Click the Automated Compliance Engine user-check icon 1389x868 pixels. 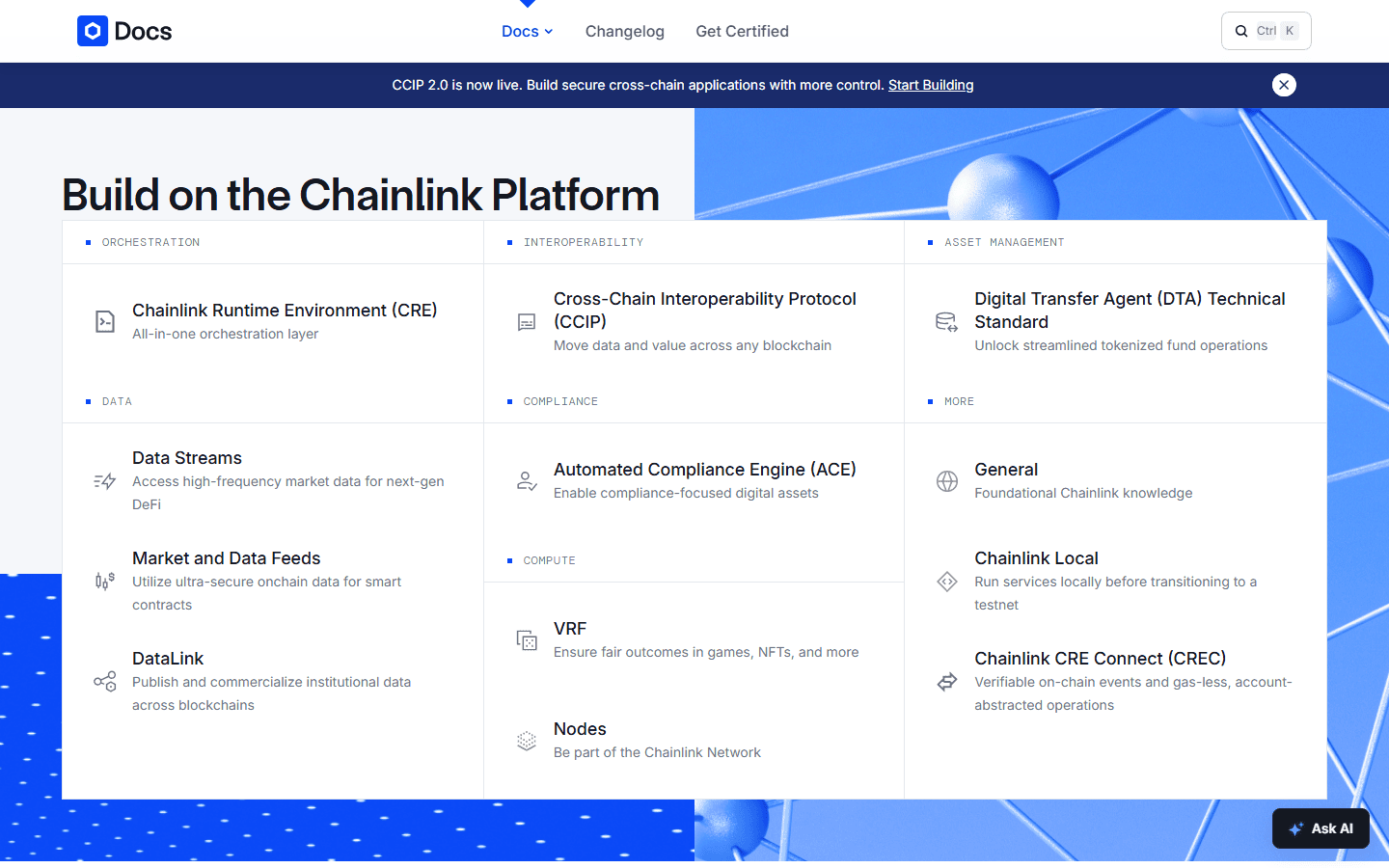click(x=527, y=480)
